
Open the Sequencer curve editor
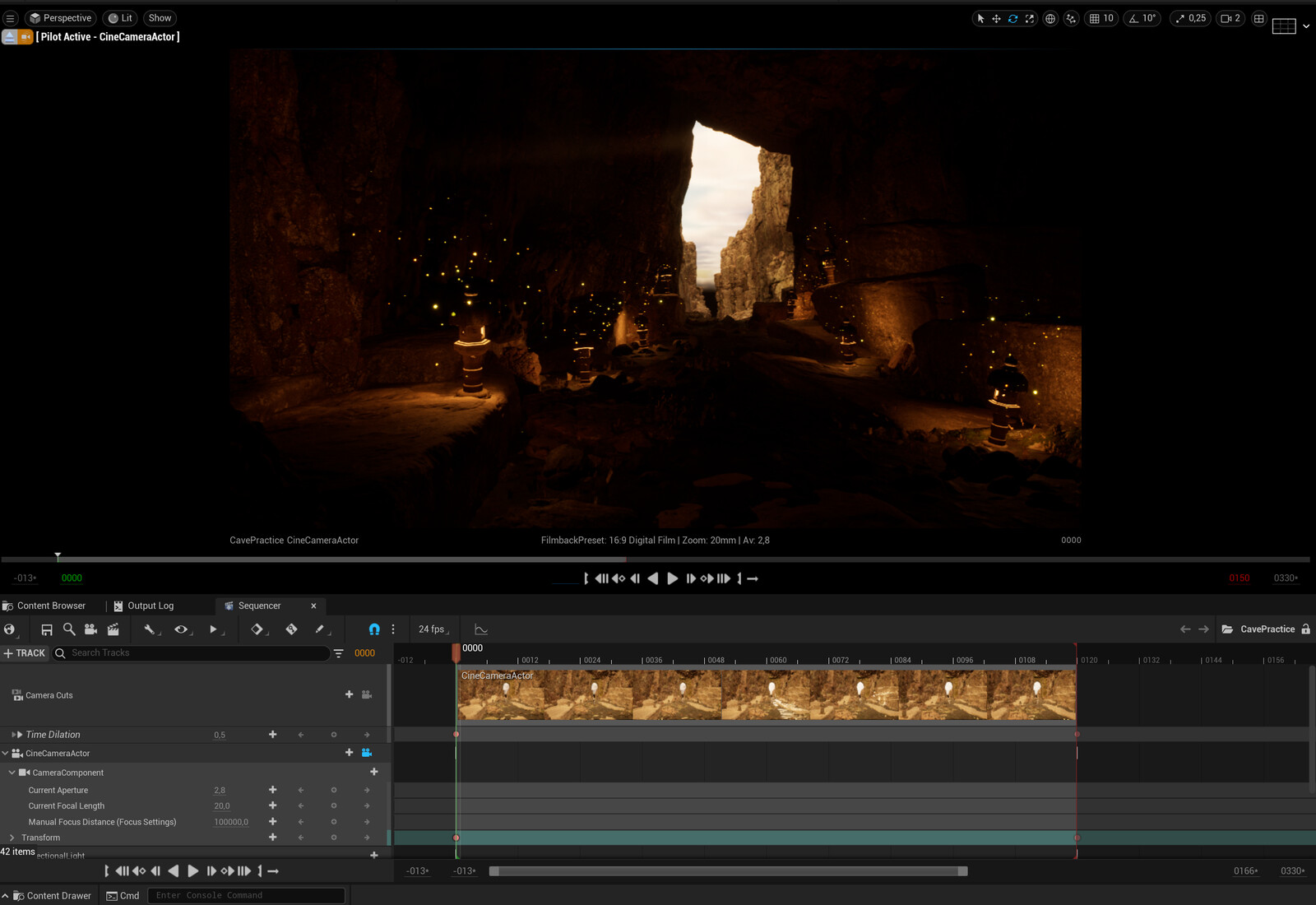481,629
